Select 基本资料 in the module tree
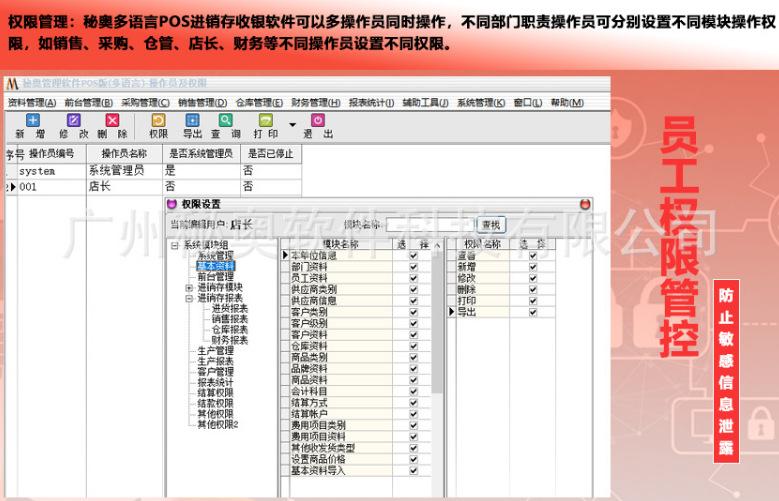The height and width of the screenshot is (501, 779). coord(216,266)
